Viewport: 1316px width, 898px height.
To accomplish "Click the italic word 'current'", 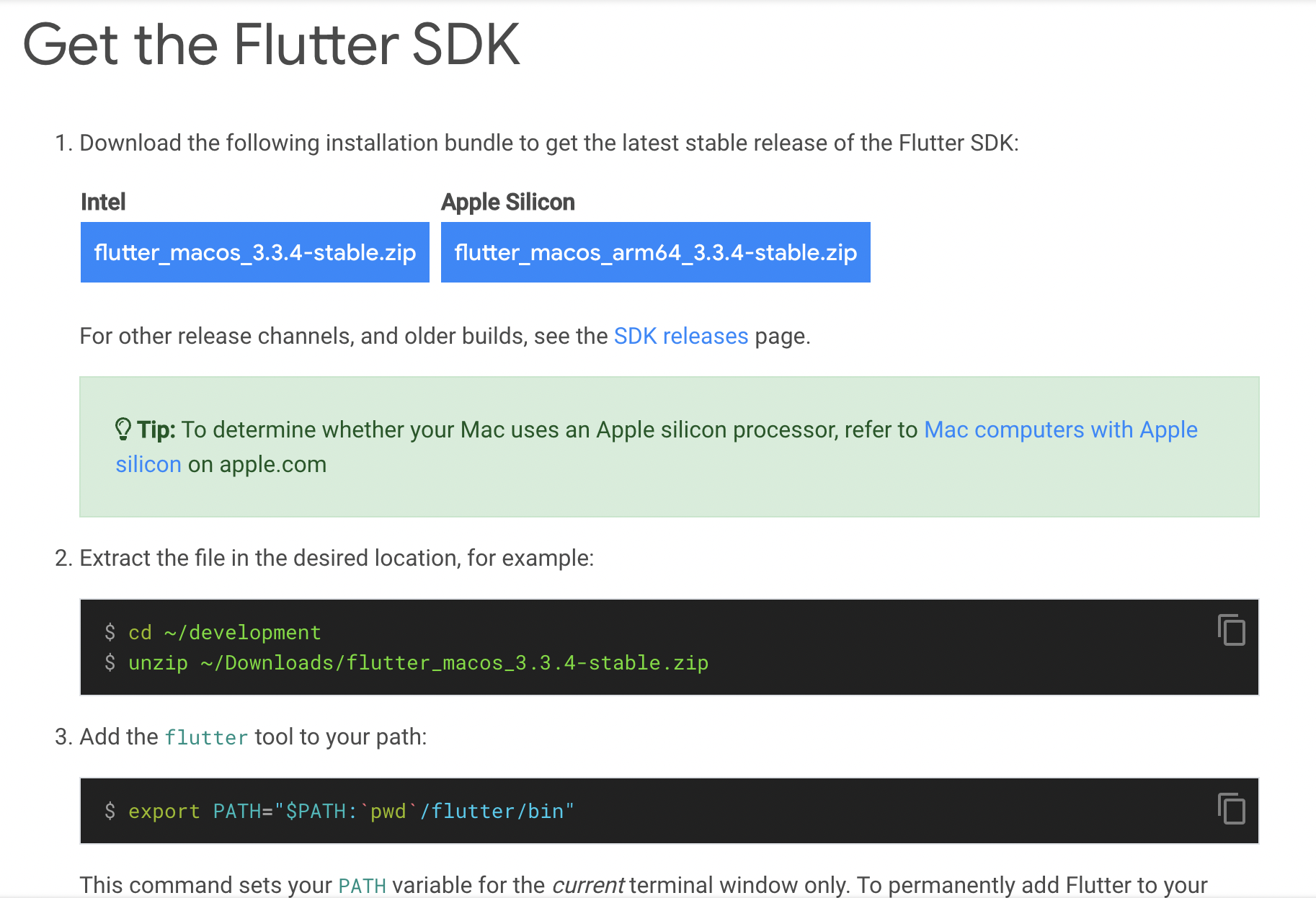I will [588, 885].
